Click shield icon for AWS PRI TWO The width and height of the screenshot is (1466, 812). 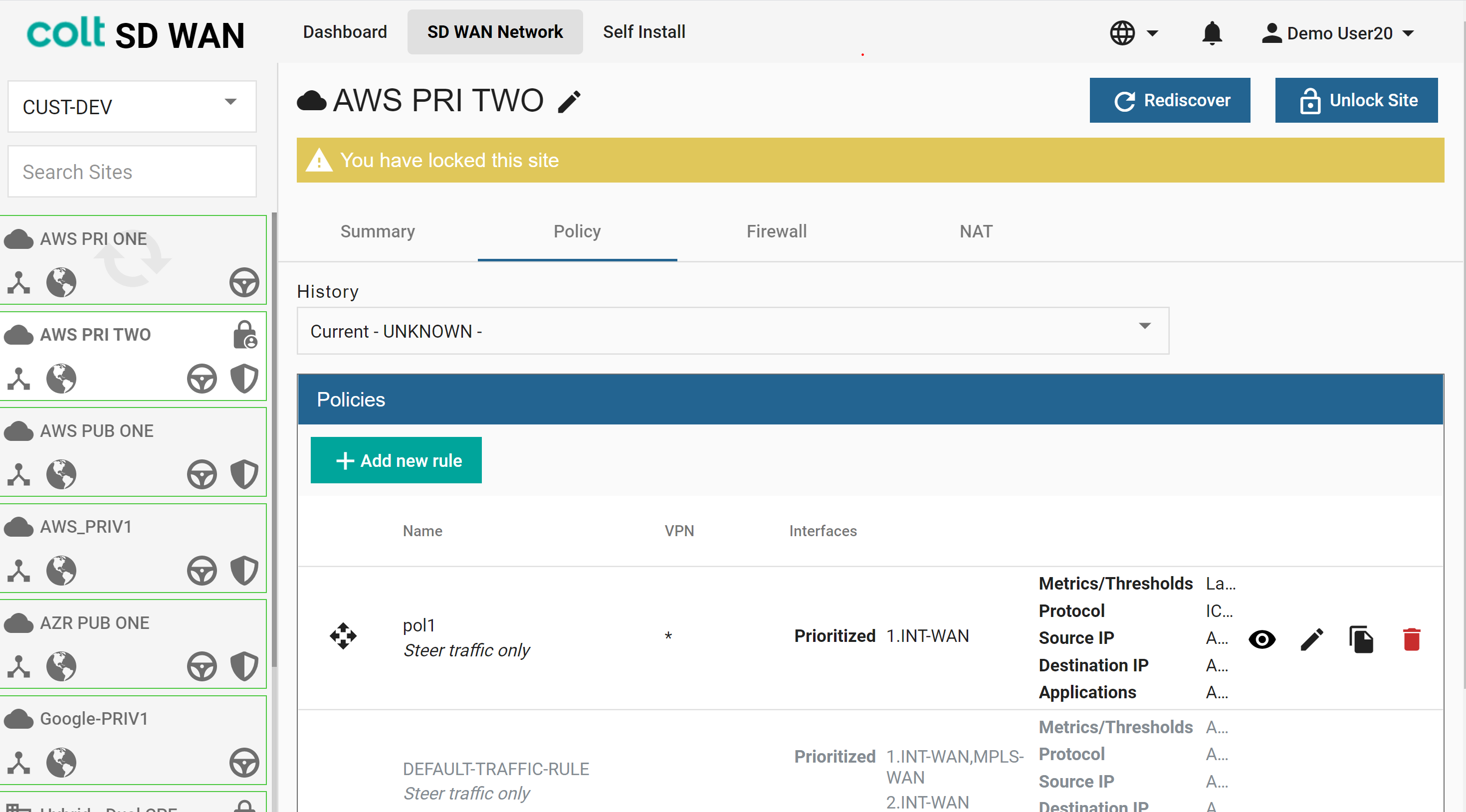pos(244,379)
